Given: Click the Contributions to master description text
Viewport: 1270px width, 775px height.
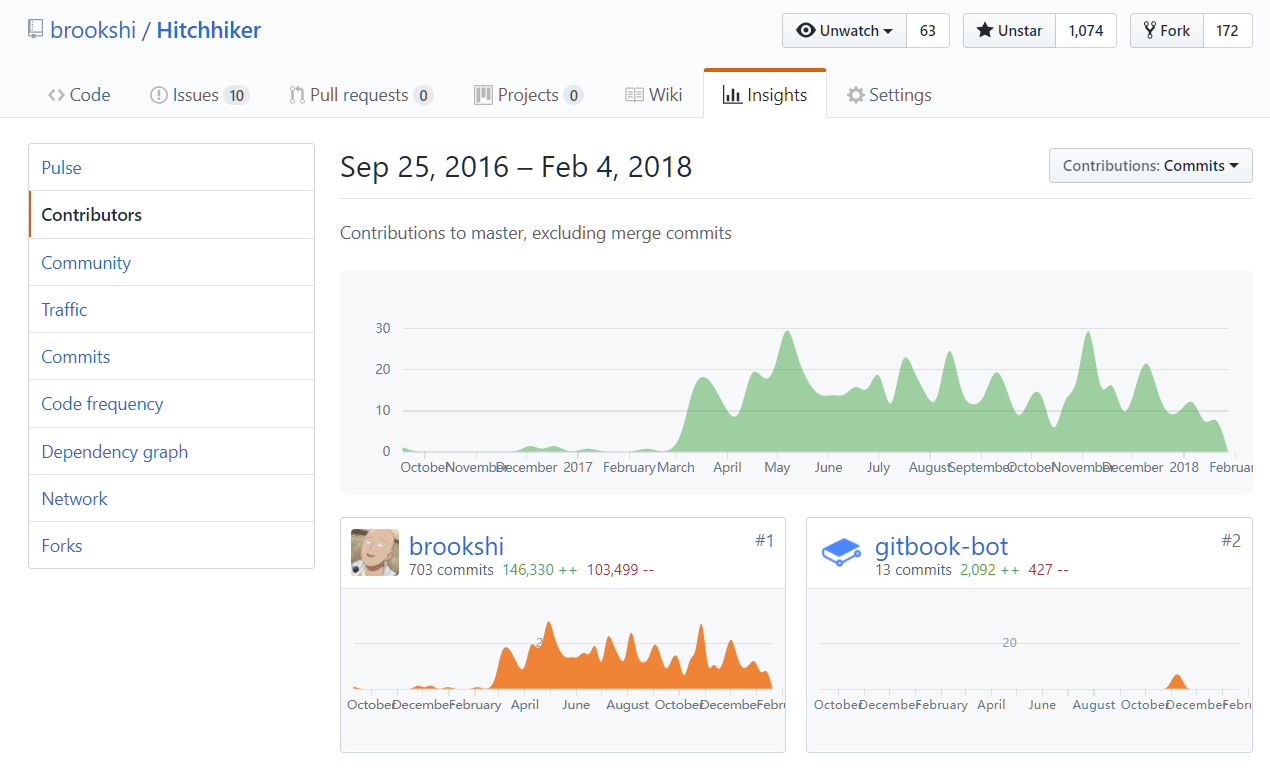Looking at the screenshot, I should click(536, 233).
